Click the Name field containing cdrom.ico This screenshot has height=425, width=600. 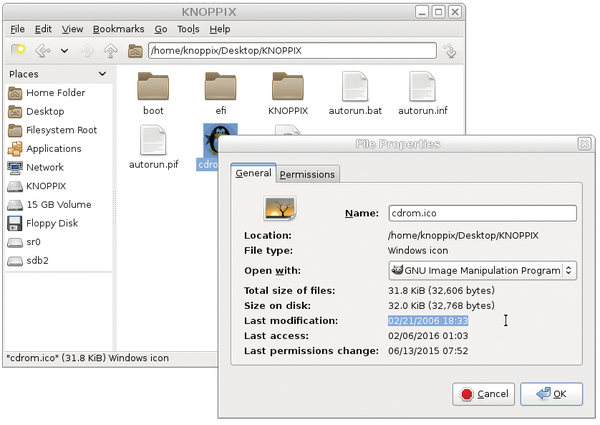coord(483,213)
